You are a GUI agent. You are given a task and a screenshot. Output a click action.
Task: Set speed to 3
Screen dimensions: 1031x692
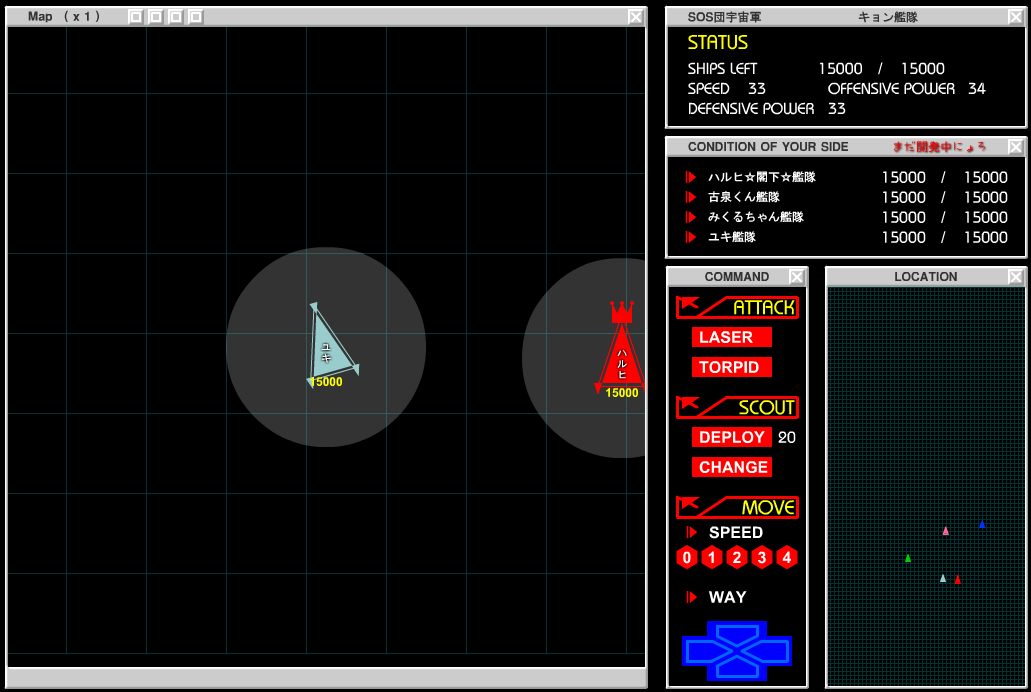point(761,558)
